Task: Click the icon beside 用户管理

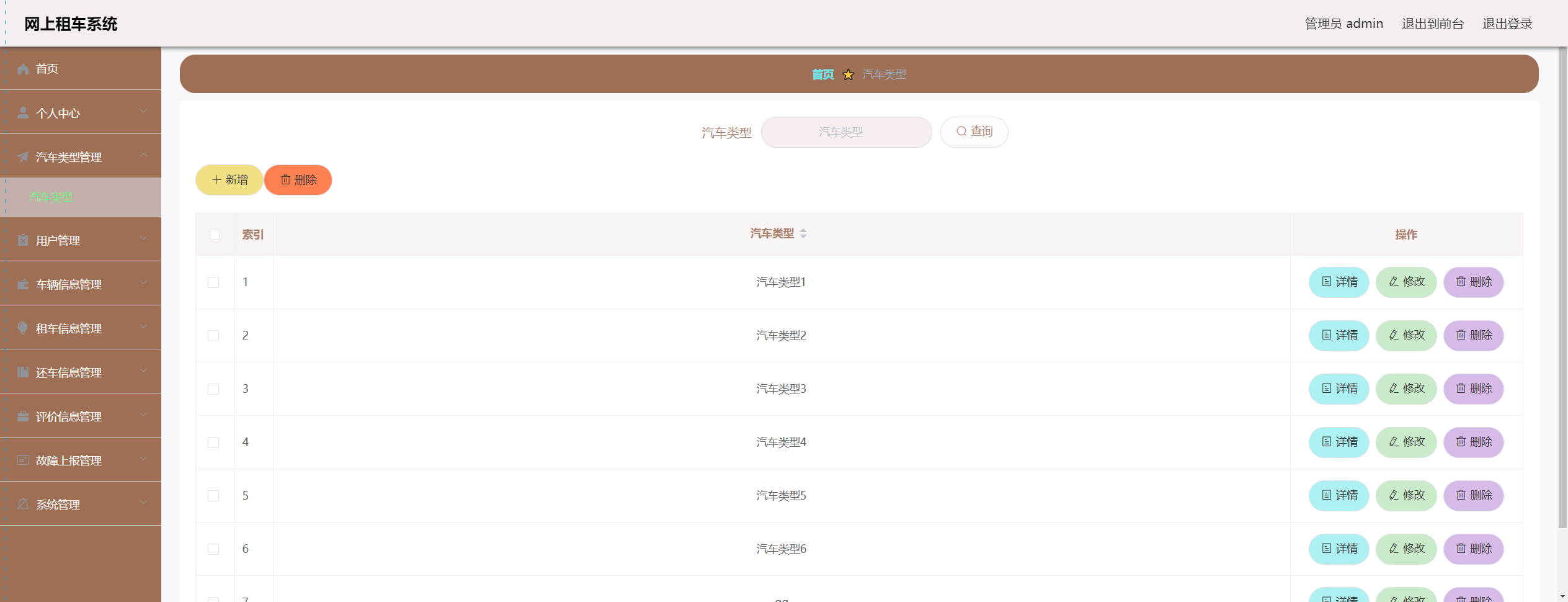Action: click(x=23, y=240)
